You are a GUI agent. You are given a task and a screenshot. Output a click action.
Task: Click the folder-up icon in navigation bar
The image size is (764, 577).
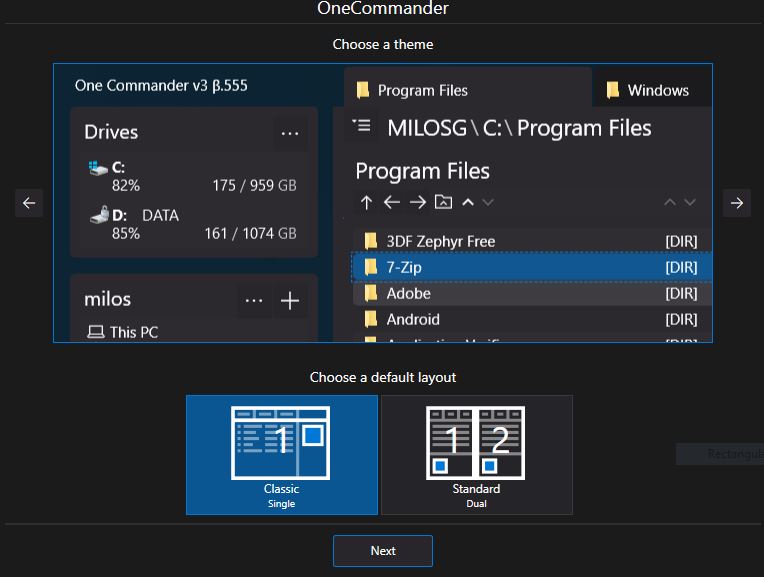click(x=443, y=202)
